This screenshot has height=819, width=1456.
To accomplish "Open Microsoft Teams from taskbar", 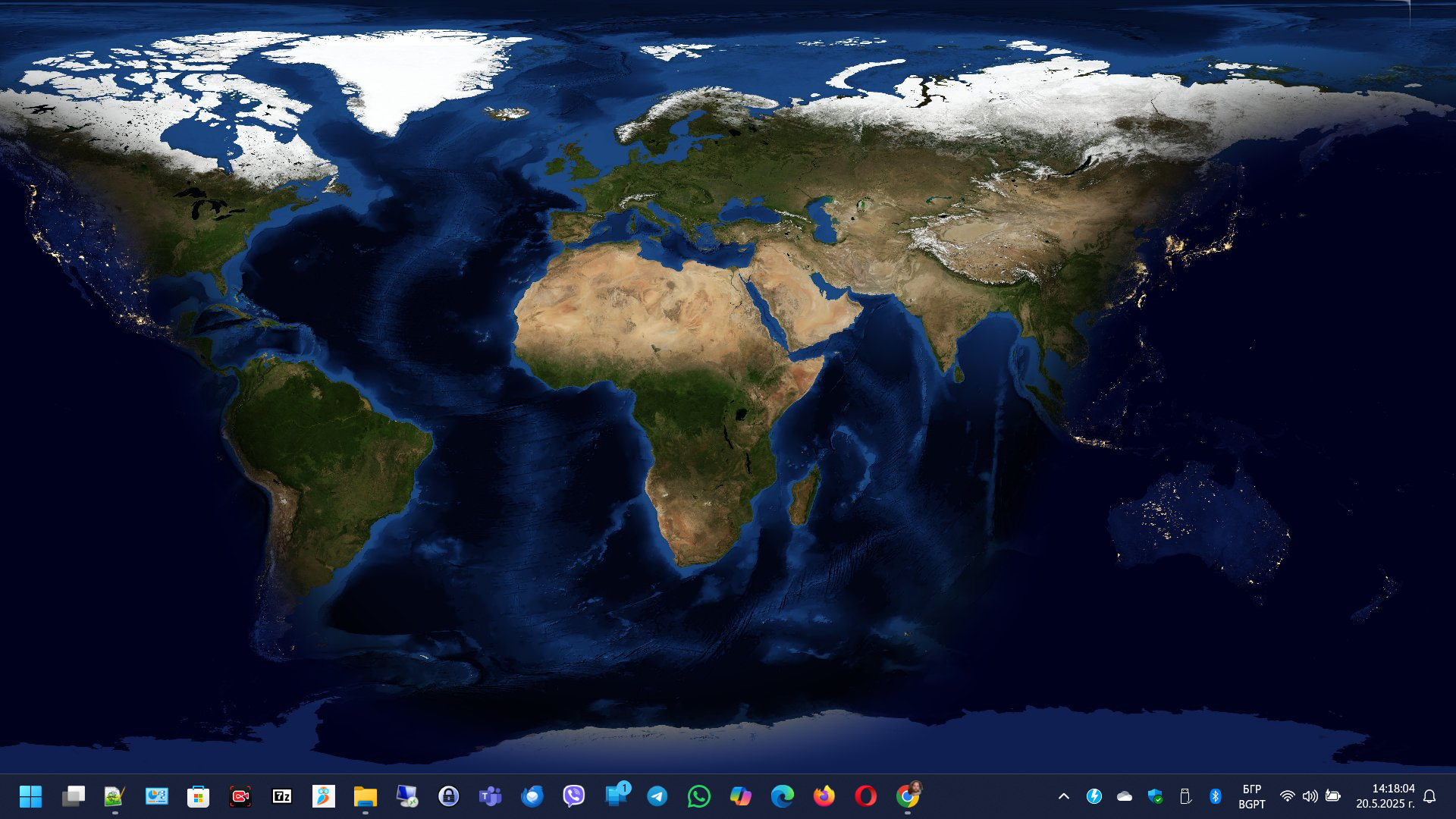I will (x=490, y=796).
